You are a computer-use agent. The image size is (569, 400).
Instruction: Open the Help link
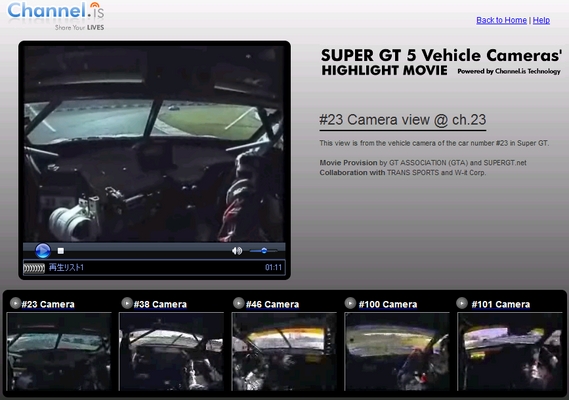pyautogui.click(x=541, y=20)
